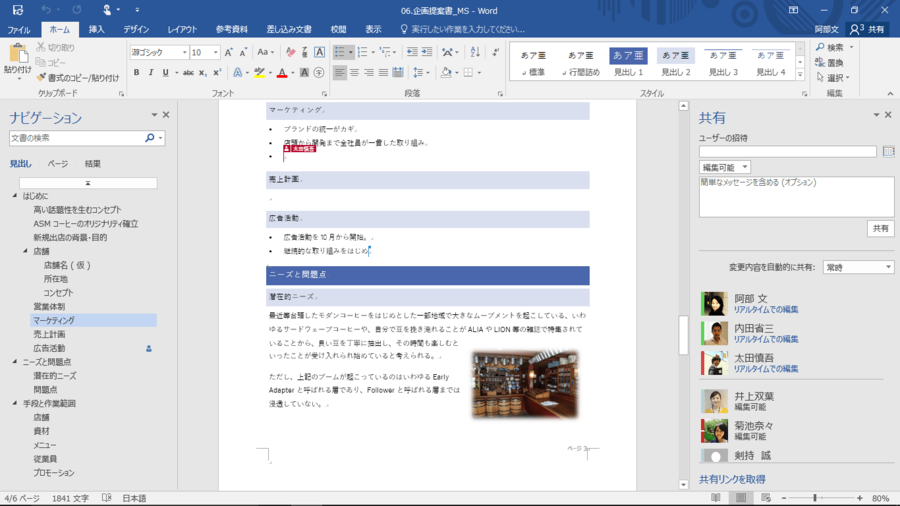Screen dimensions: 900x506
Task: Click the search magnifier in the navigation pane
Action: [x=150, y=138]
